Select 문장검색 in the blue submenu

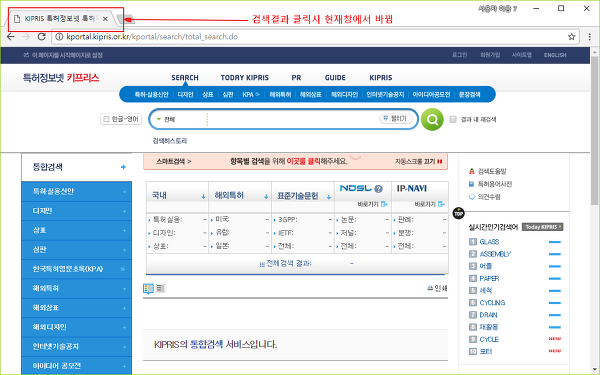click(x=470, y=95)
